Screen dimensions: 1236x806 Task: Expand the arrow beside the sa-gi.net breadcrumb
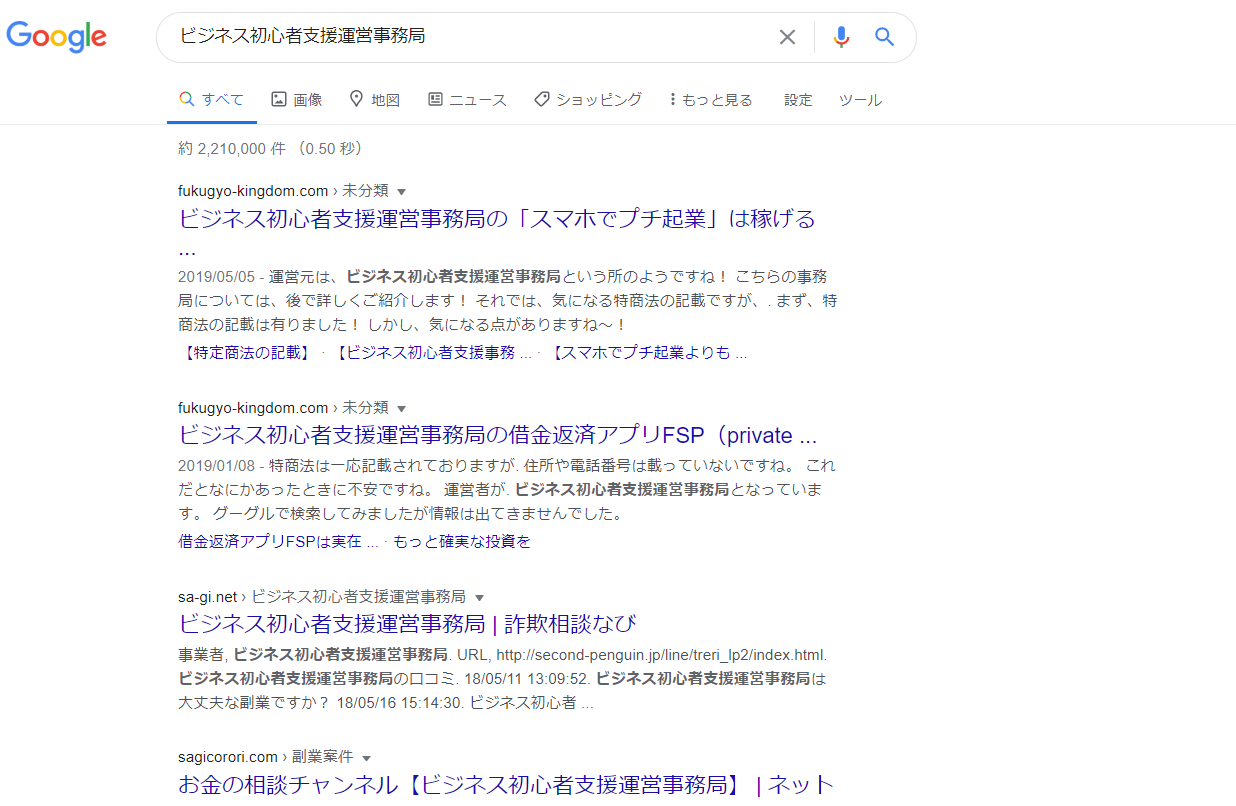tap(479, 597)
